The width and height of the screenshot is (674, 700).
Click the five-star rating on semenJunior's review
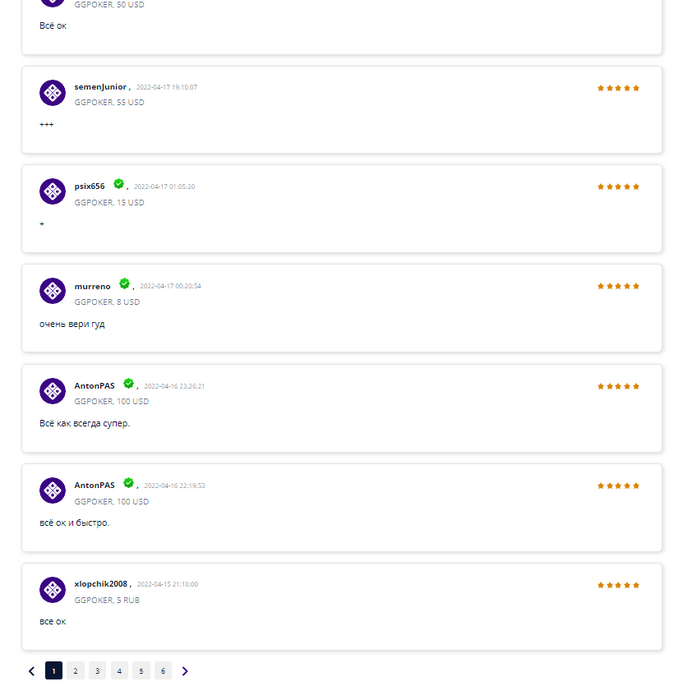(x=618, y=88)
